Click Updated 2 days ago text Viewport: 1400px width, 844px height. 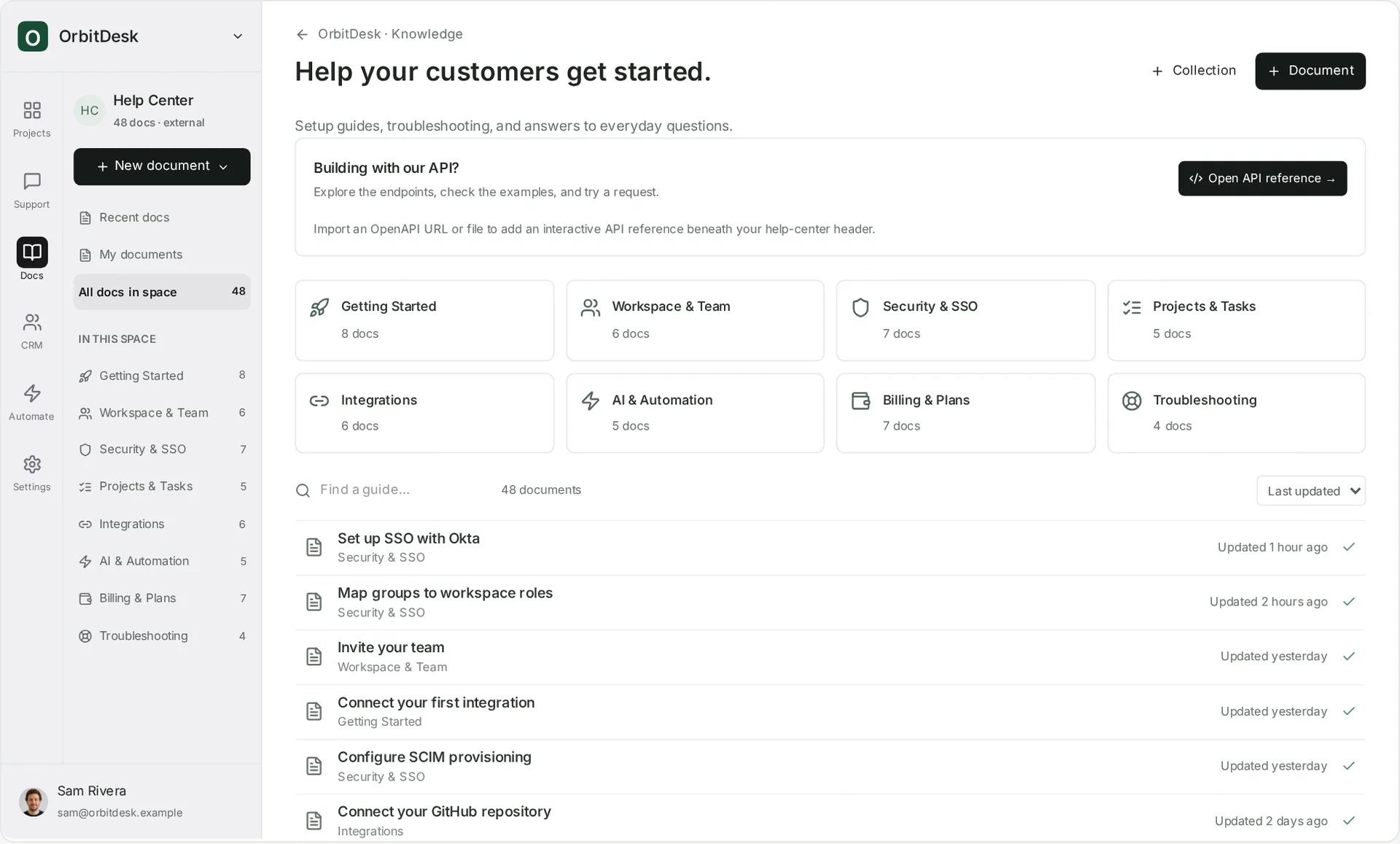[1271, 821]
